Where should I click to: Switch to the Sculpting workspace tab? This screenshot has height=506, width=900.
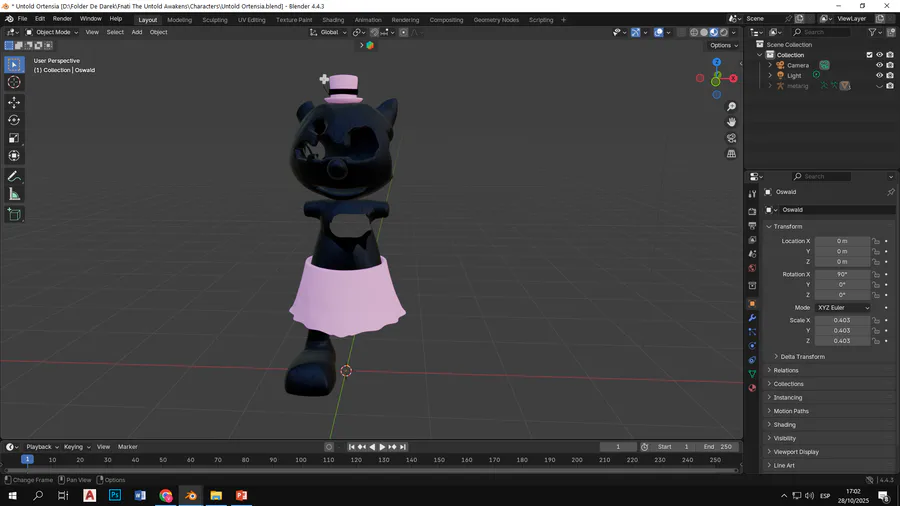215,20
